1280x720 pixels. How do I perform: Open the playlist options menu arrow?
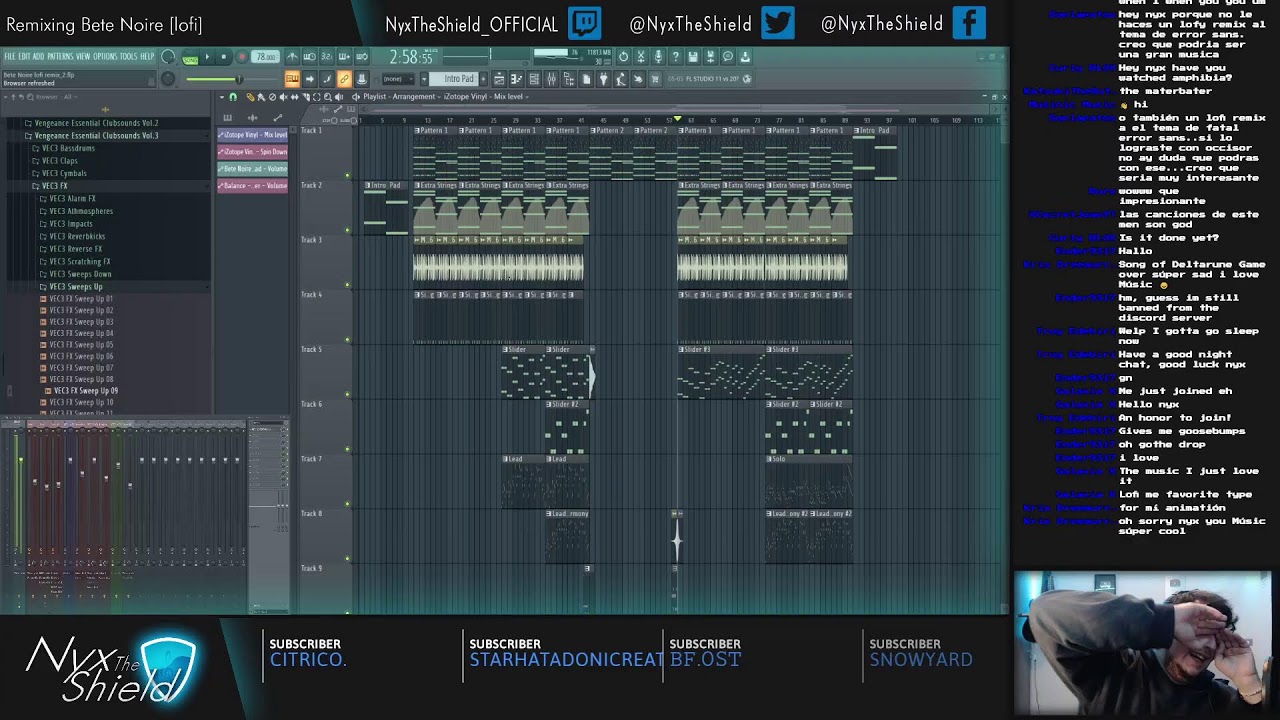(x=222, y=97)
